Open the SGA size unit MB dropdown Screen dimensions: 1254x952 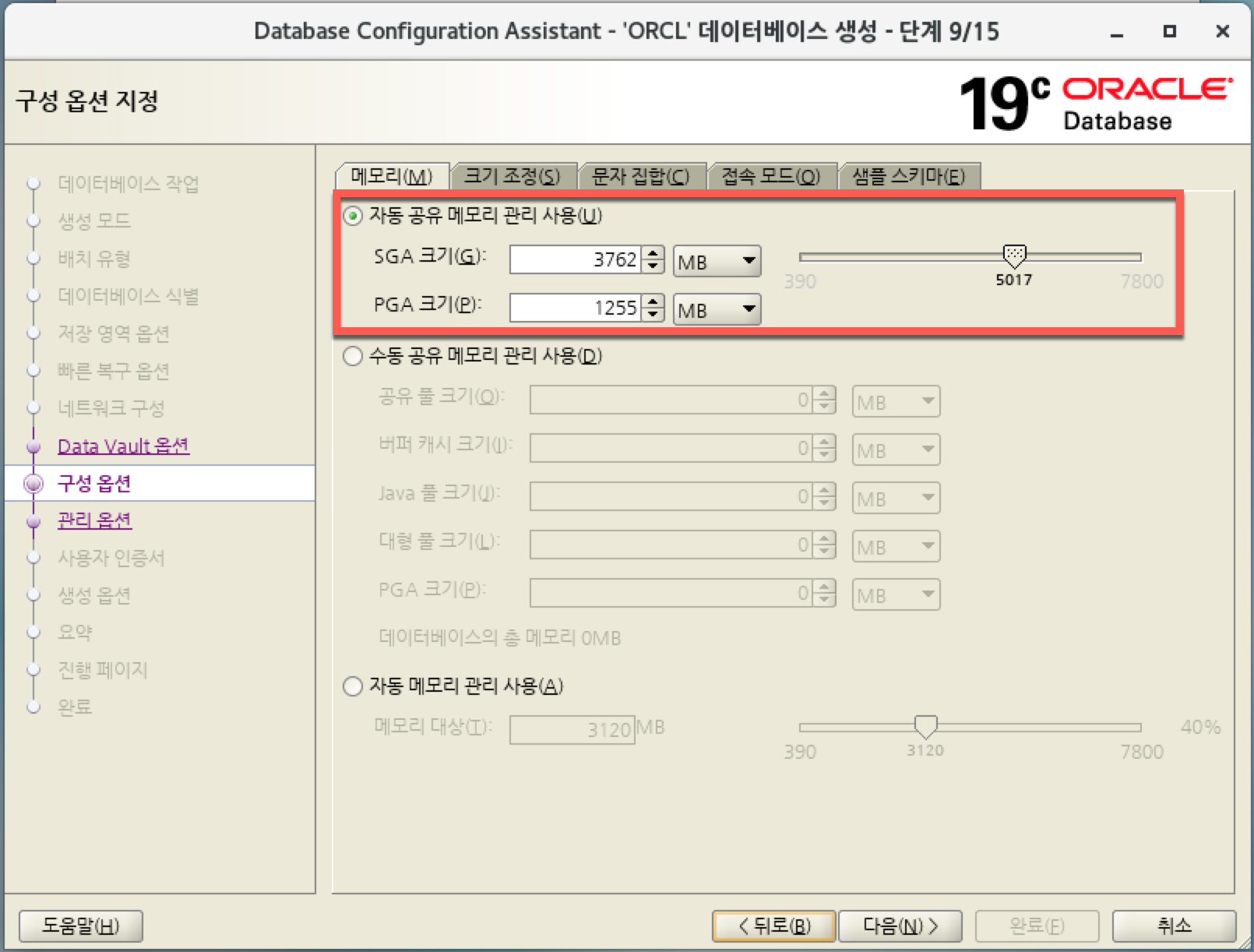(717, 261)
